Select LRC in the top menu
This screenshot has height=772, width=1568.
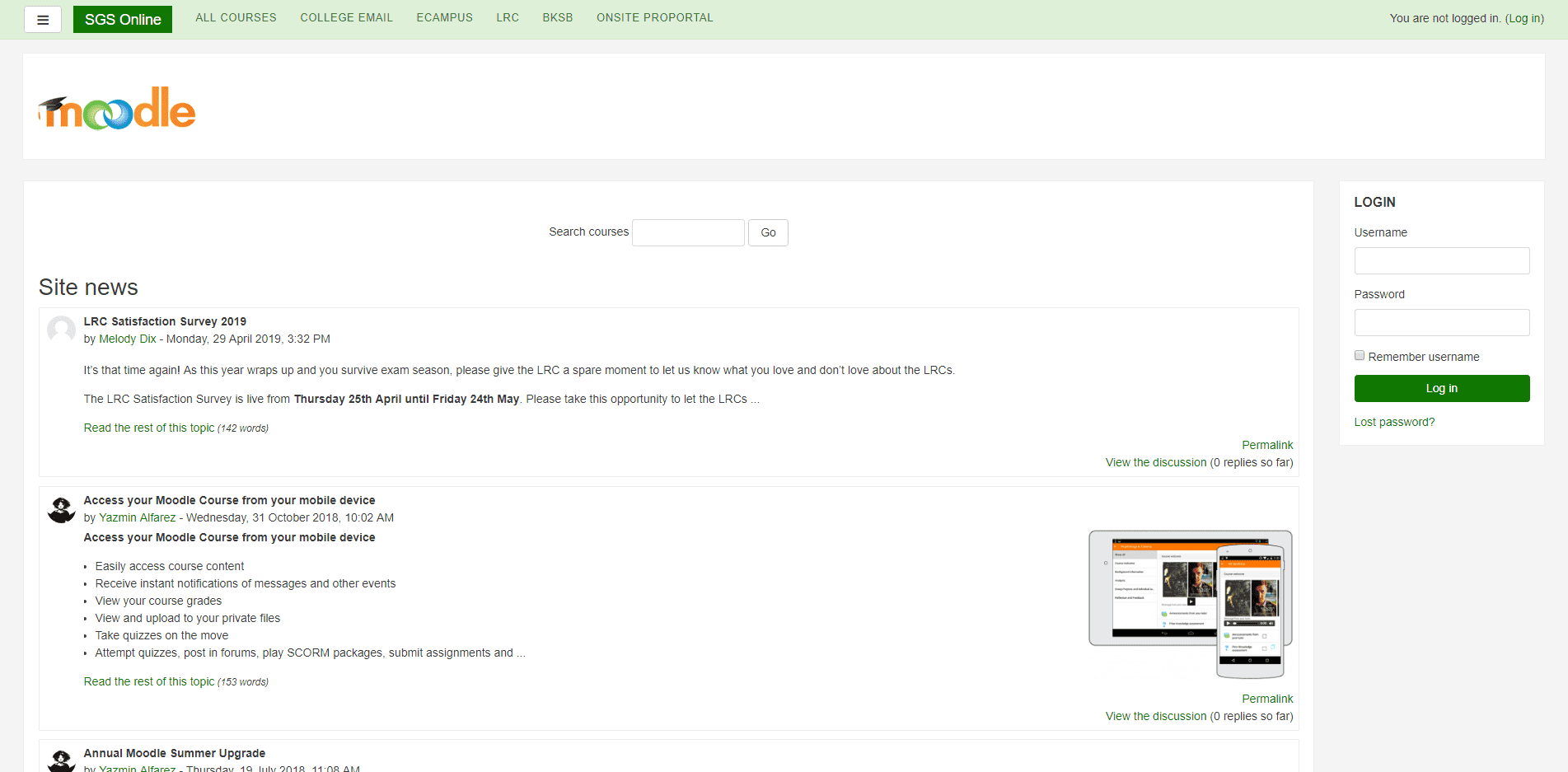pyautogui.click(x=508, y=17)
